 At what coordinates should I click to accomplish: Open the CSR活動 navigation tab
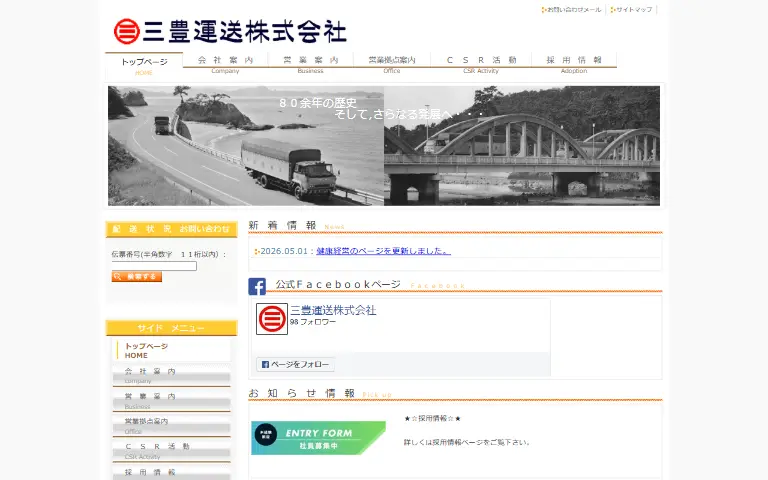coord(481,64)
